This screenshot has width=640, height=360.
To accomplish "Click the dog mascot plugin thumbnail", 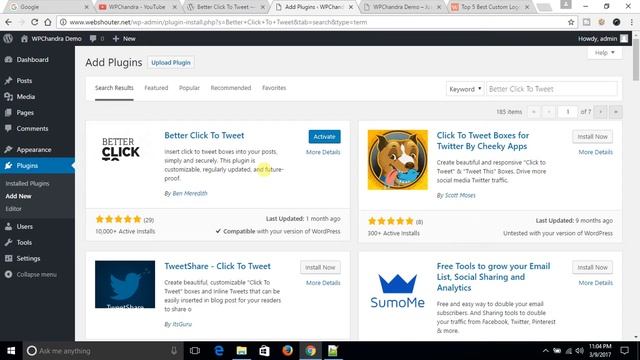I will click(x=398, y=160).
